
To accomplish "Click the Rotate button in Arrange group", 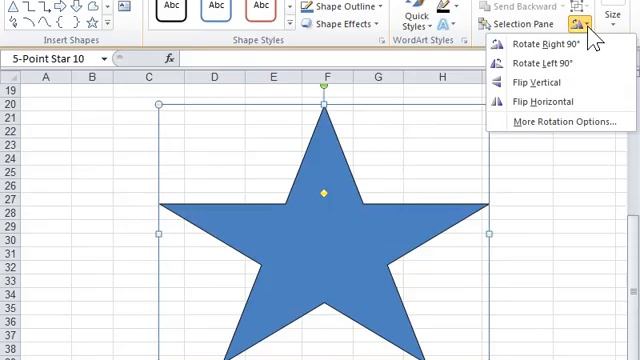I will (580, 24).
